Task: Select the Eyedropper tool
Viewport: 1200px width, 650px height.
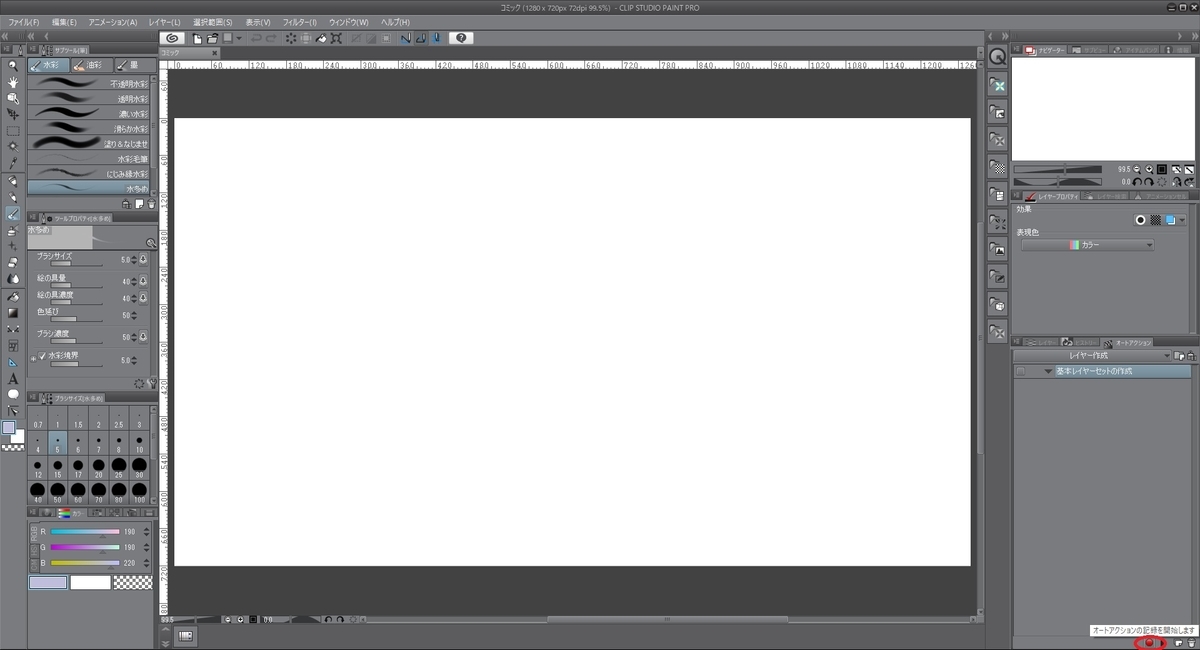Action: (x=13, y=163)
